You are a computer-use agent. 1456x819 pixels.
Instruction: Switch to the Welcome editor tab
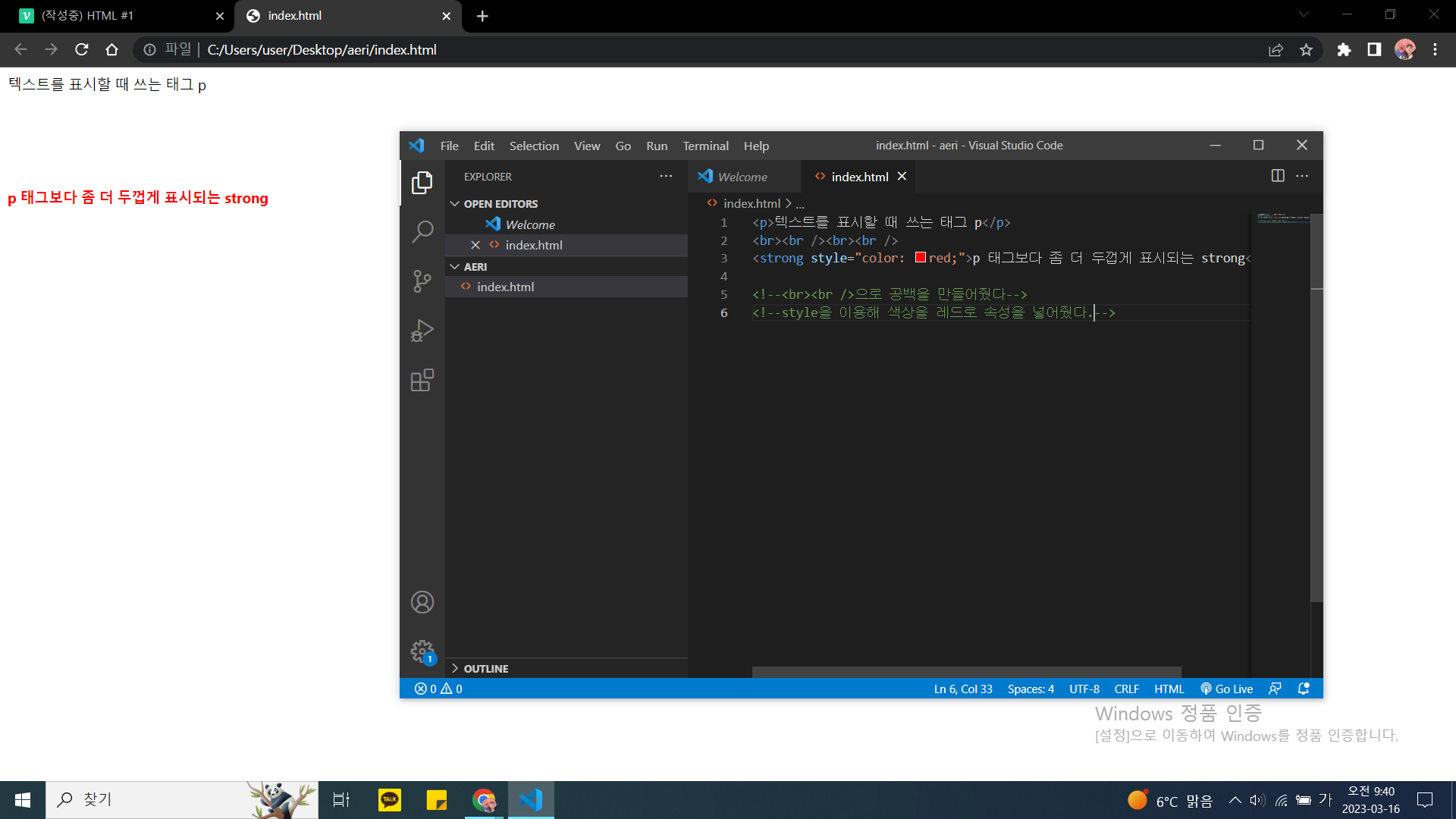742,177
